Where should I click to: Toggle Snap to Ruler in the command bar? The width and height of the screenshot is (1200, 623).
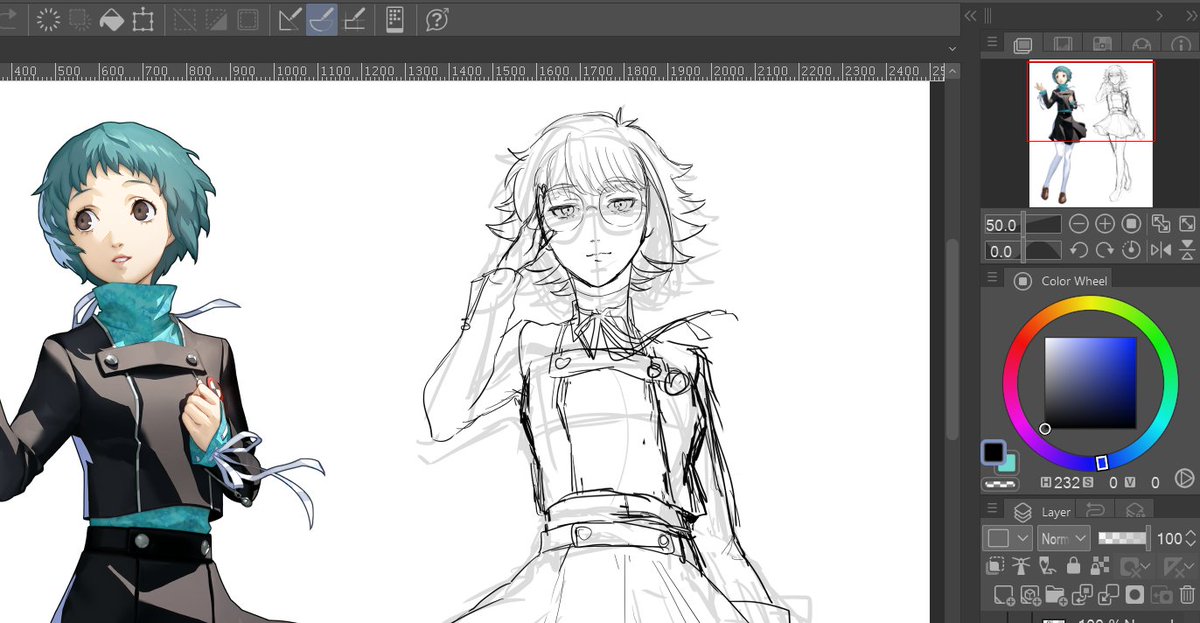tap(290, 19)
